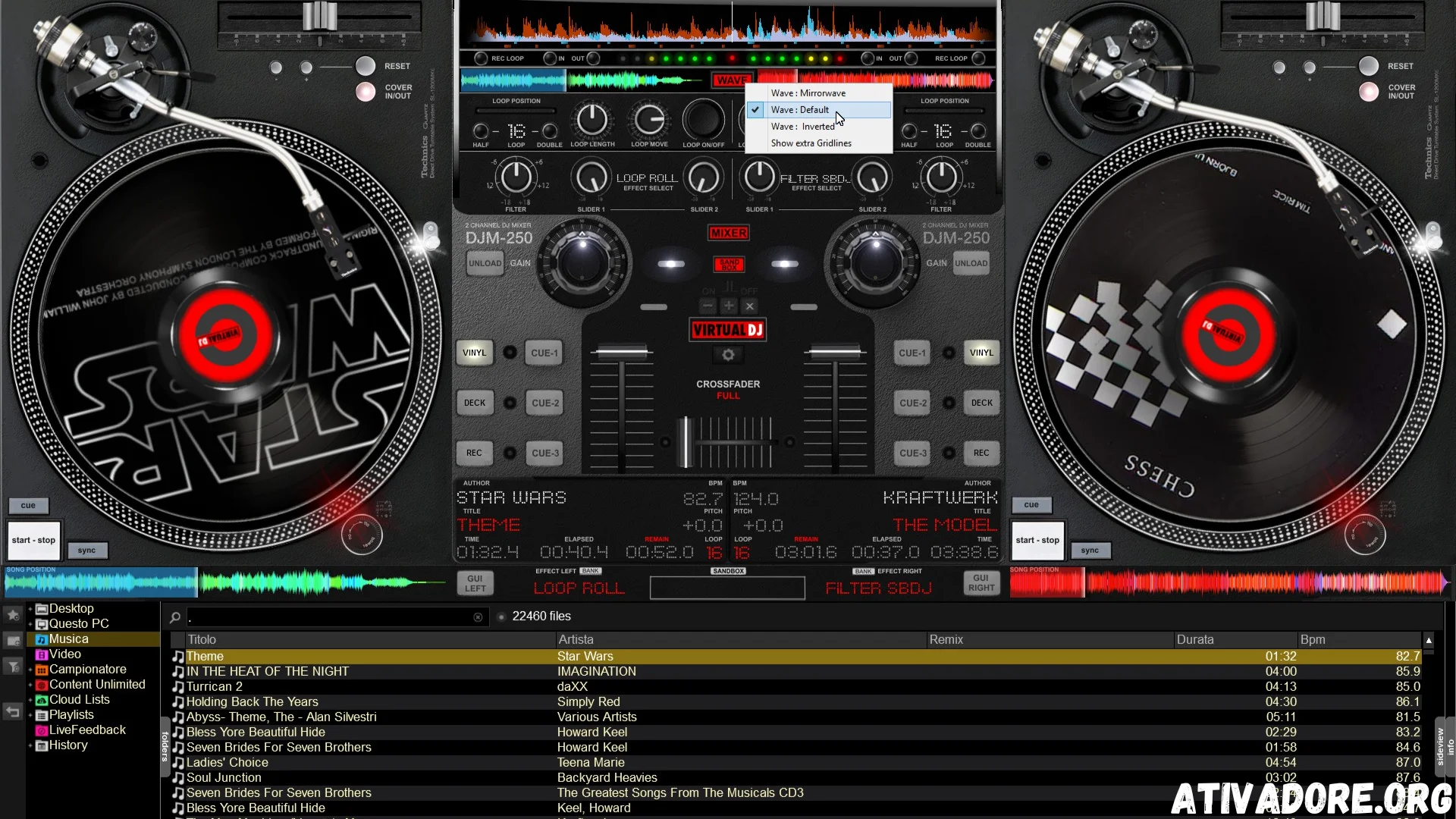Click the left deck LOOP ON/OFF knob
Screen dimensions: 1456x819
pos(703,119)
